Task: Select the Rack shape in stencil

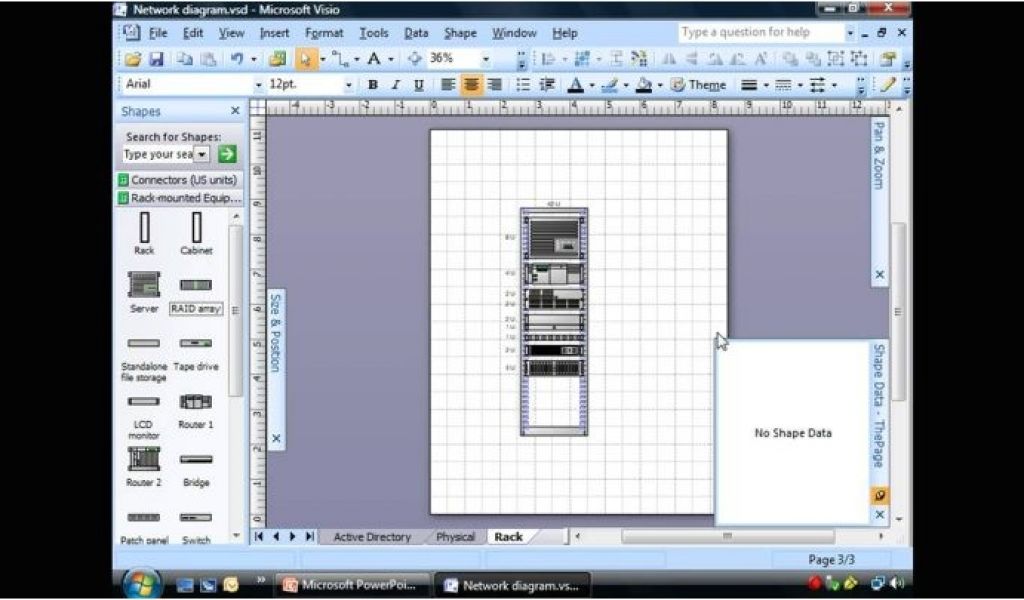Action: [144, 233]
